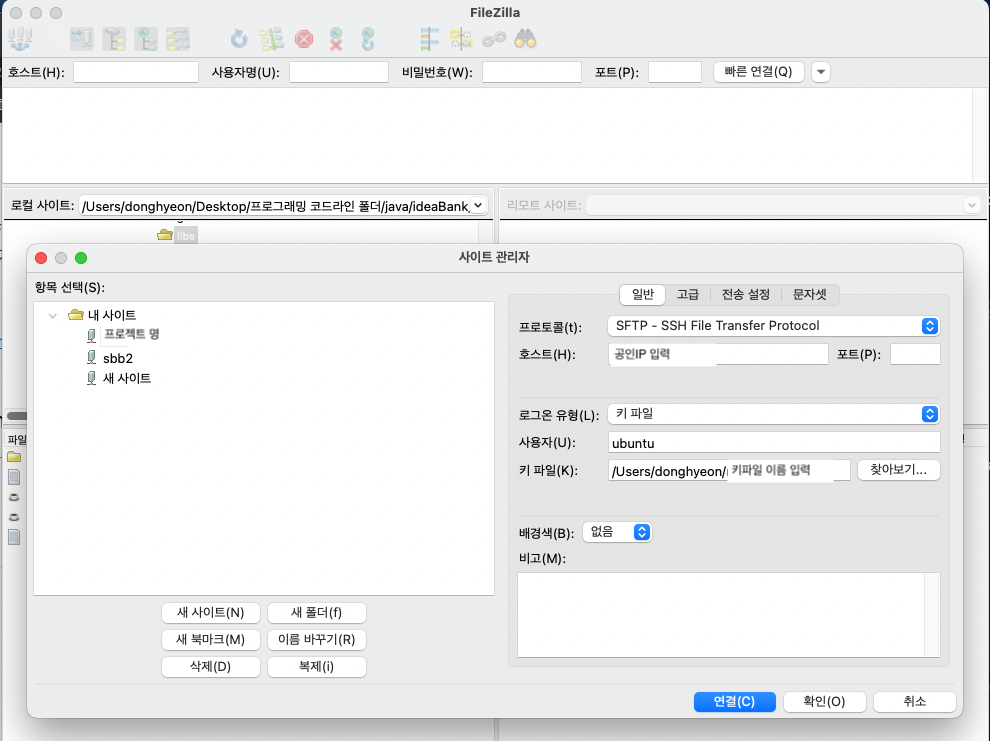
Task: Click the 키 파일 path field
Action: tap(729, 470)
